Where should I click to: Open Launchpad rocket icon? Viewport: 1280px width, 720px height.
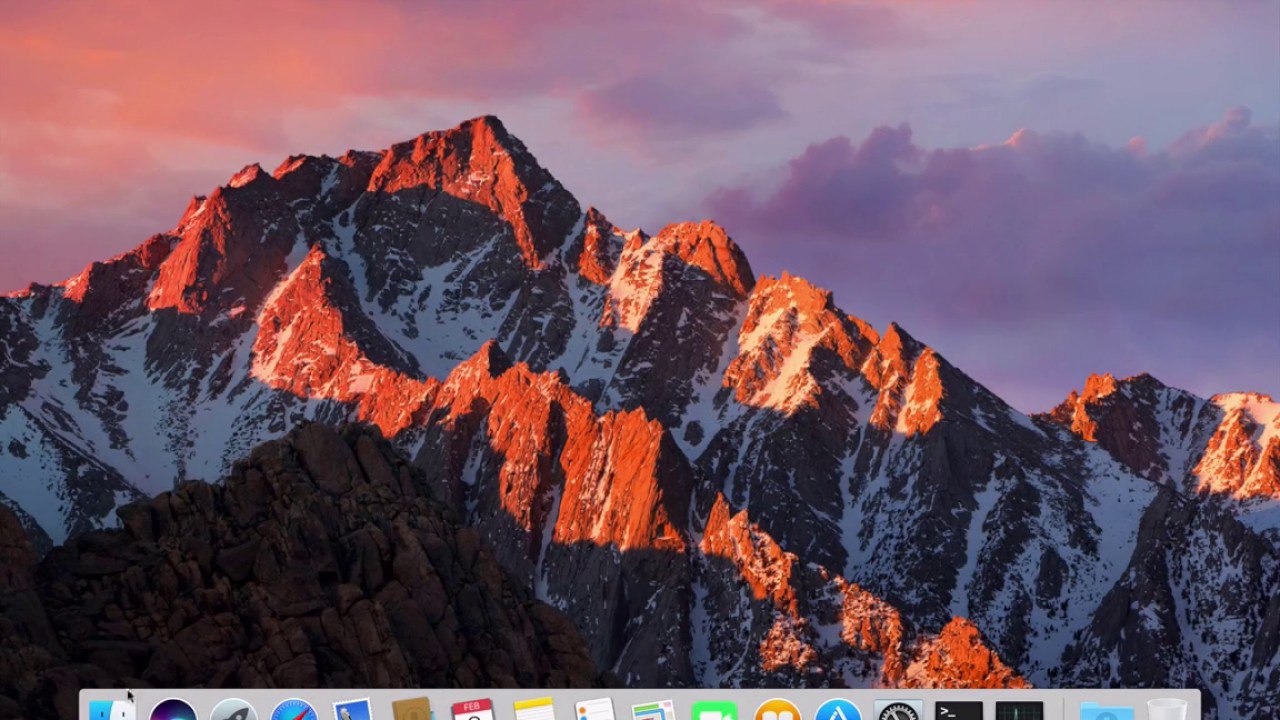point(234,709)
